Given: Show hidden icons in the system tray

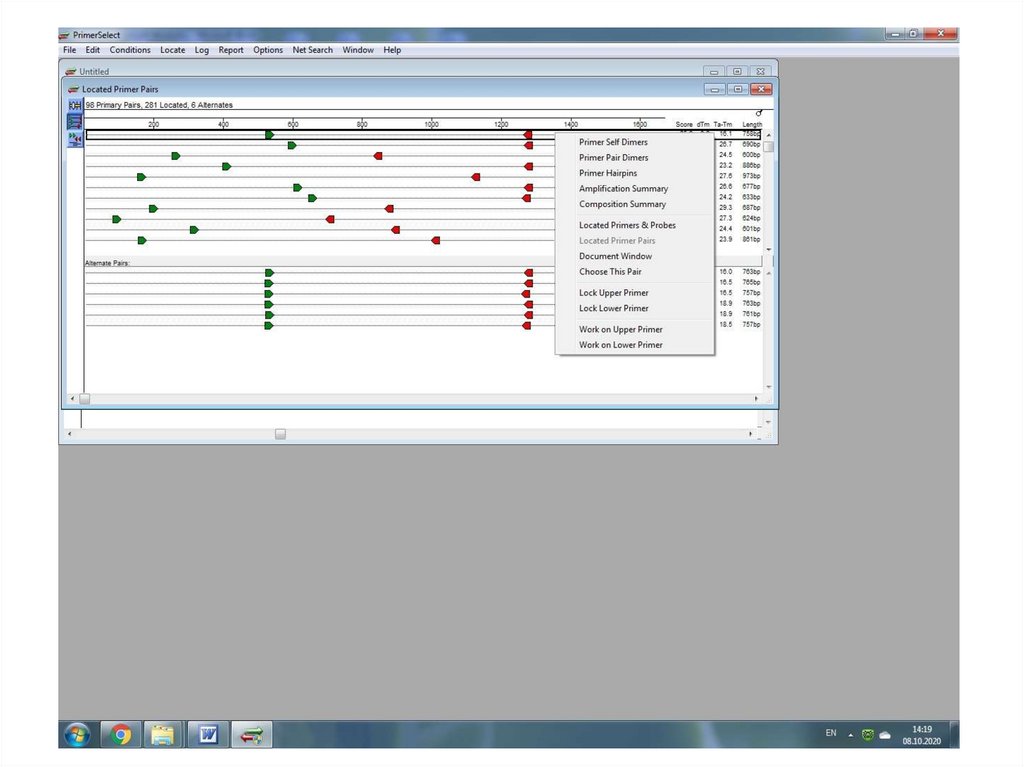Looking at the screenshot, I should (851, 735).
